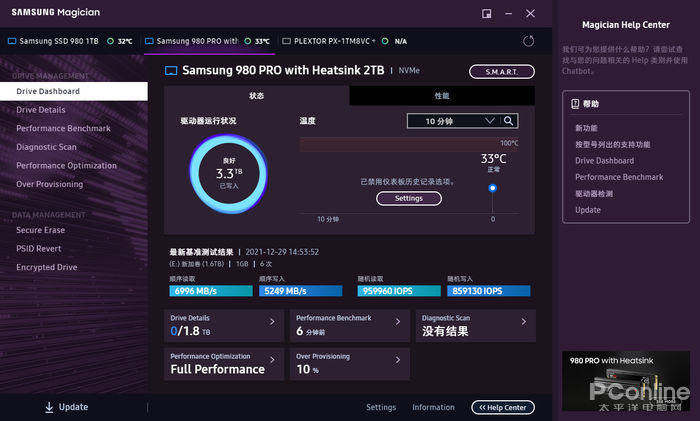Click the help book icon in help panel
700x421 pixels.
click(x=575, y=104)
